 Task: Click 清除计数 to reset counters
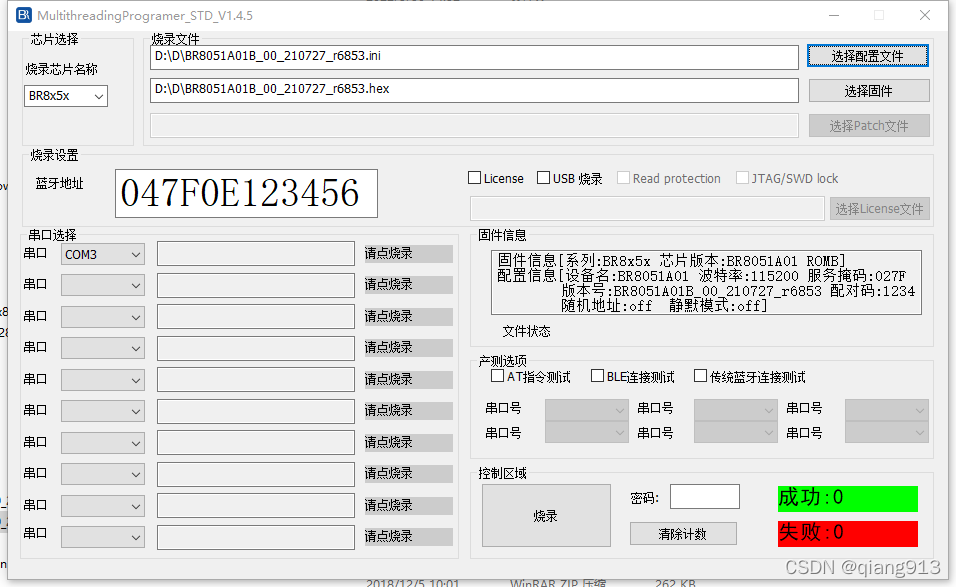(x=682, y=533)
